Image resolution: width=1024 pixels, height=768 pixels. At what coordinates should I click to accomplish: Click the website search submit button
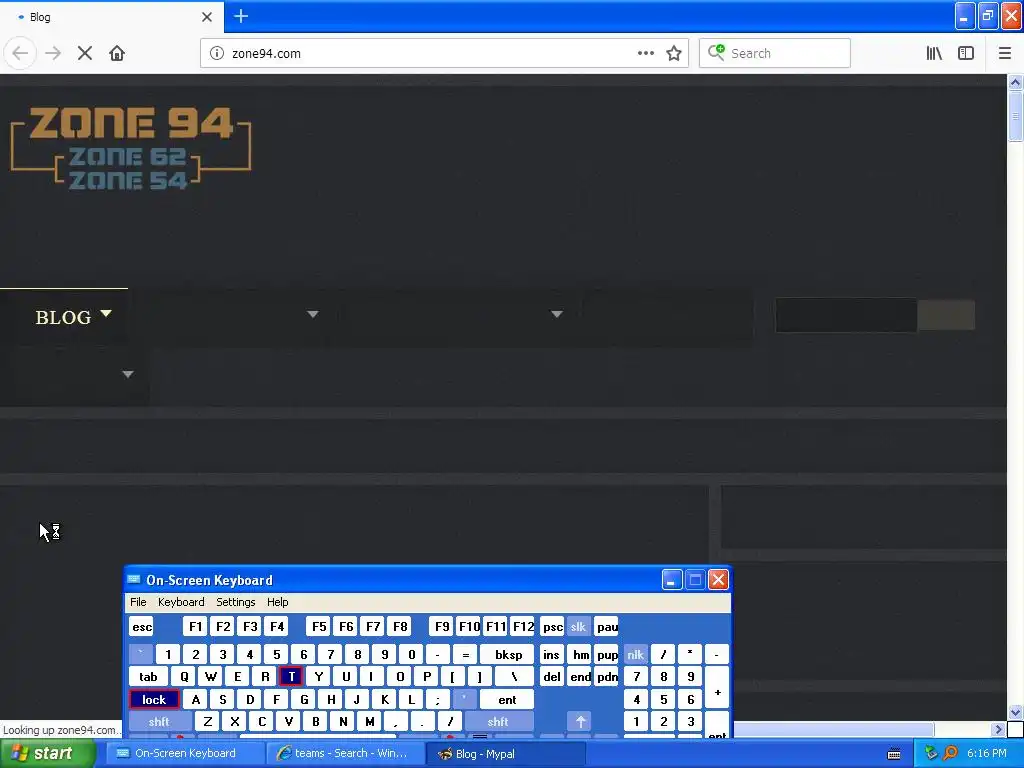946,315
